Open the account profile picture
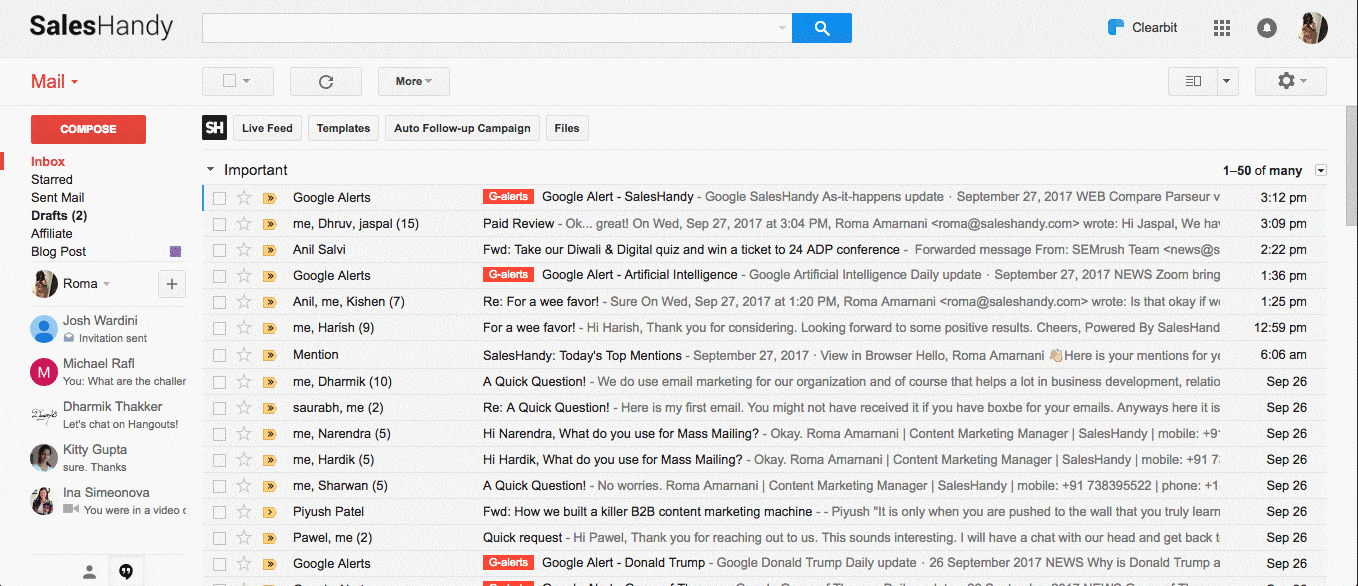 1313,28
